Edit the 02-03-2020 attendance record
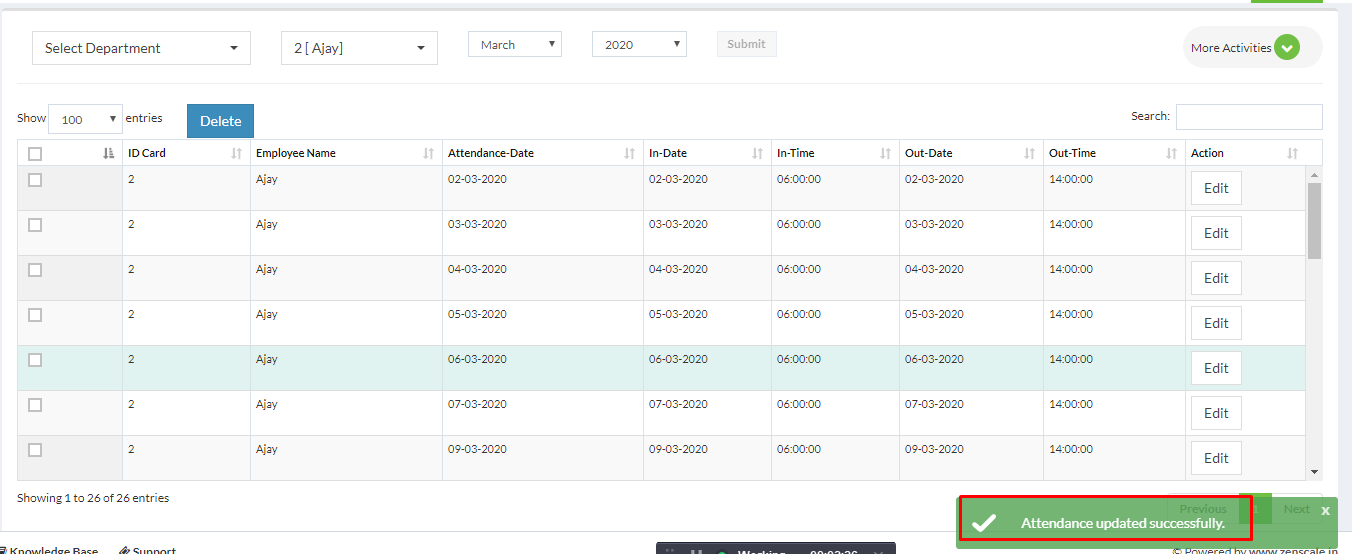This screenshot has width=1352, height=554. [x=1216, y=188]
